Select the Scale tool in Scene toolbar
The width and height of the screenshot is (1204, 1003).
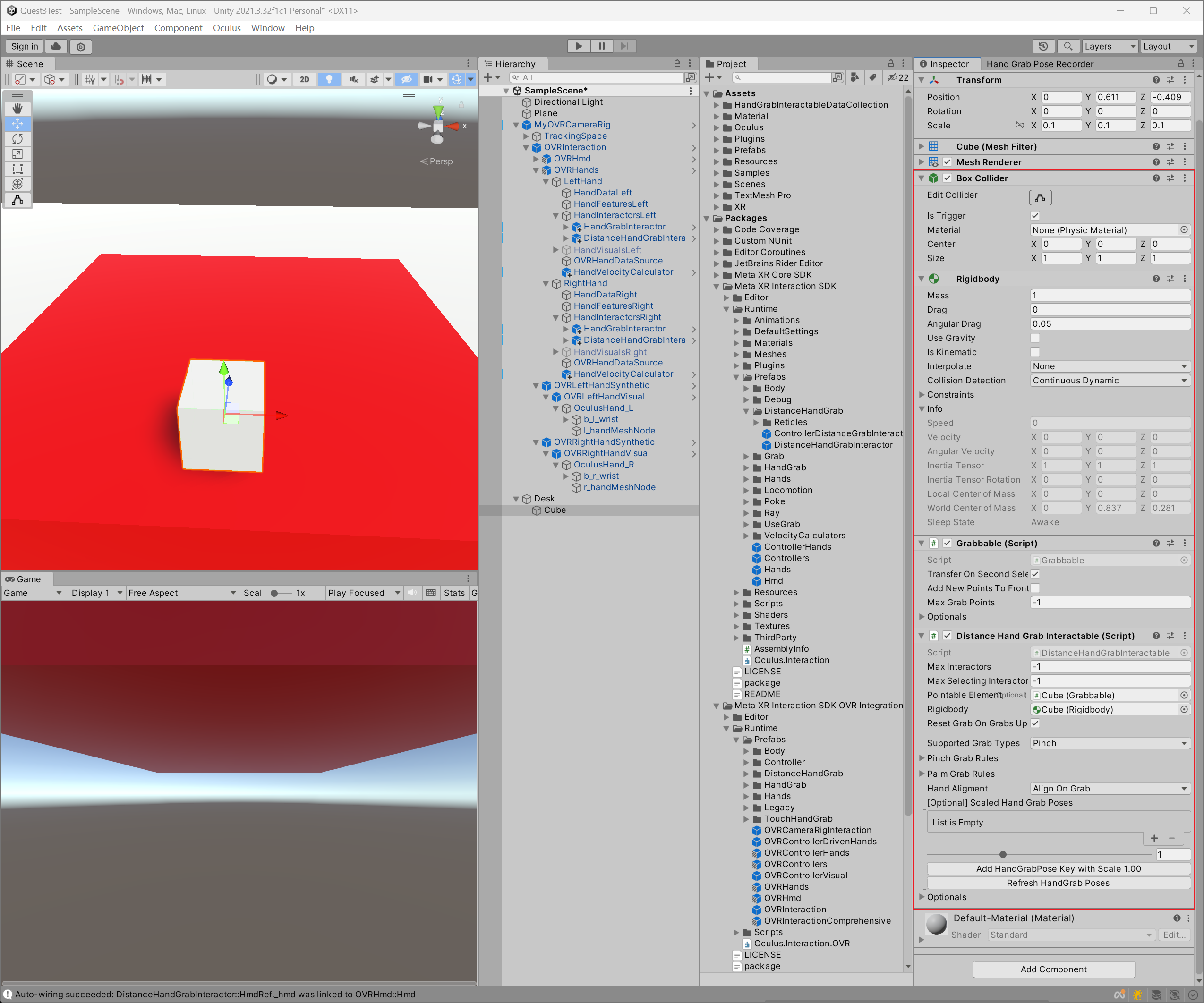[18, 153]
